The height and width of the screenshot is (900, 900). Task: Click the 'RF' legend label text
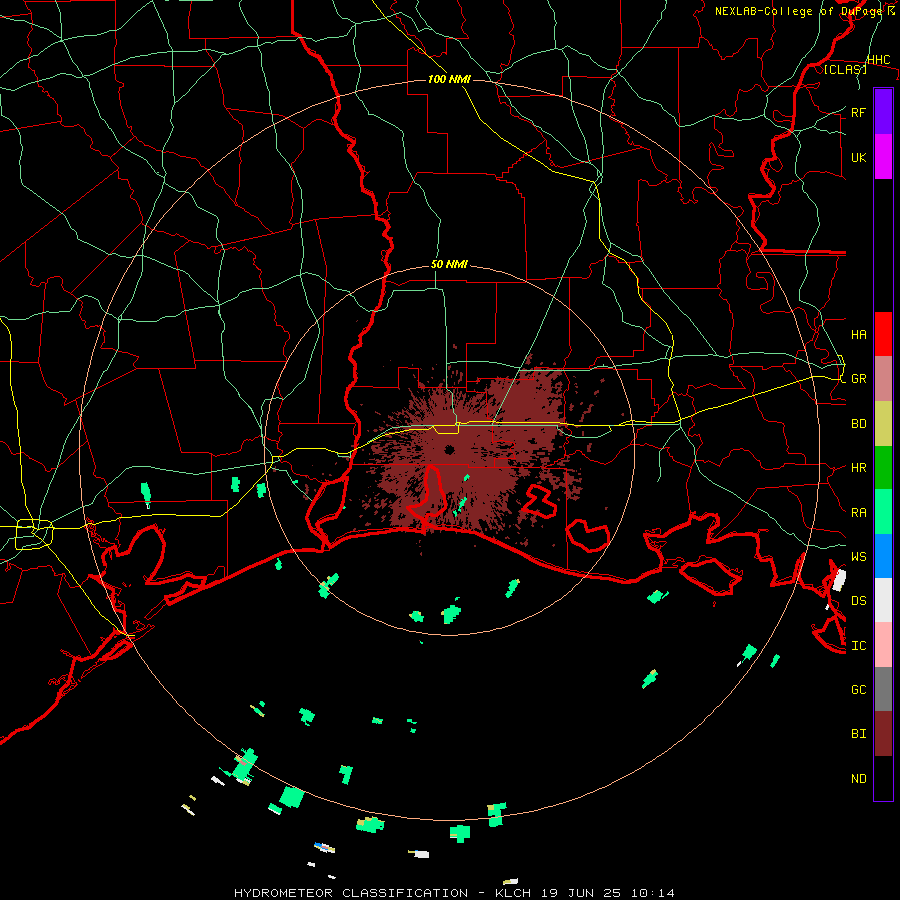858,112
